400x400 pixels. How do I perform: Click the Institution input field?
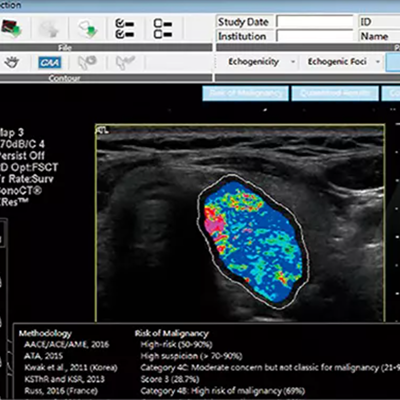[x=315, y=36]
